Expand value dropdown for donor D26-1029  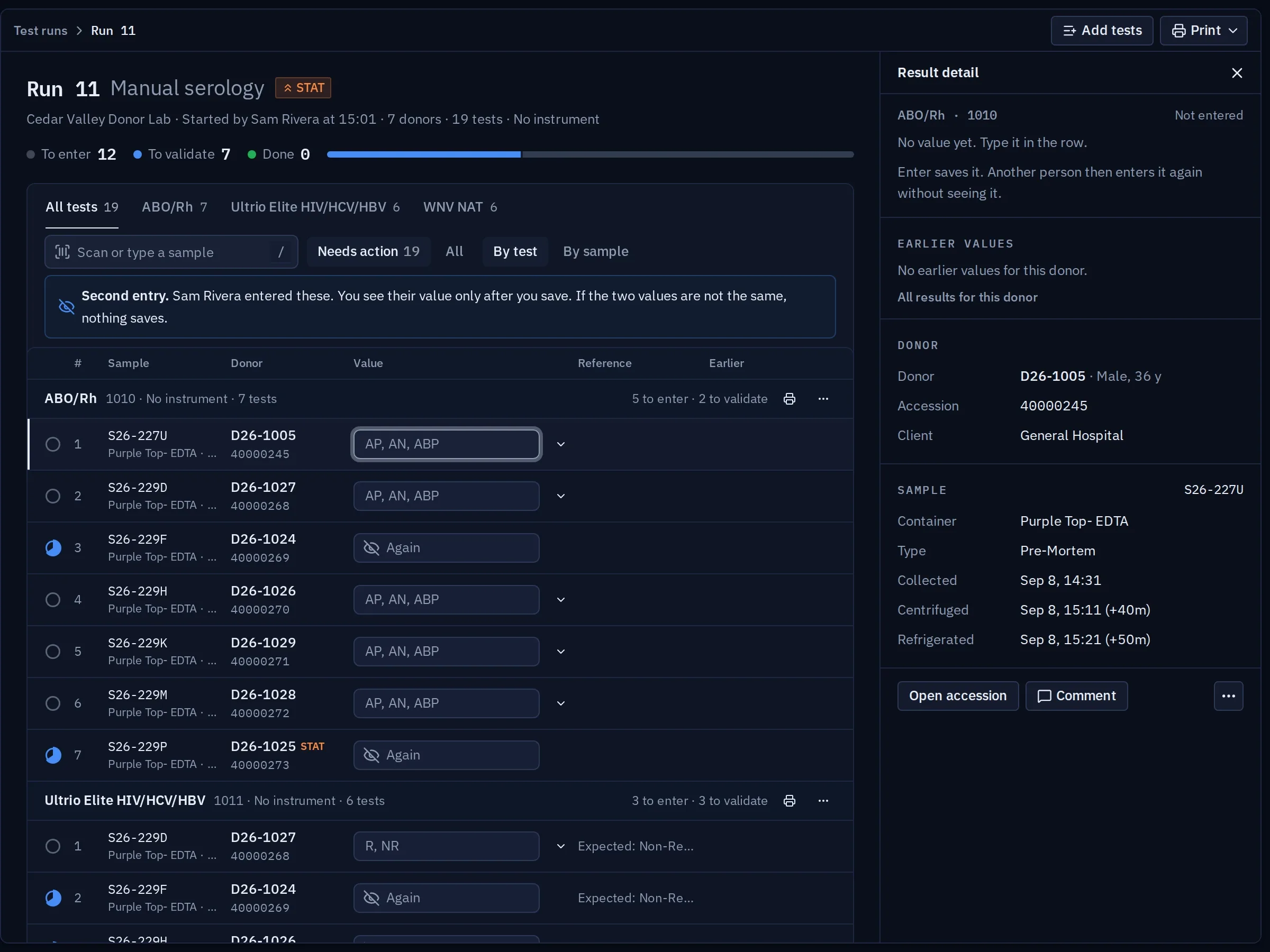click(561, 651)
